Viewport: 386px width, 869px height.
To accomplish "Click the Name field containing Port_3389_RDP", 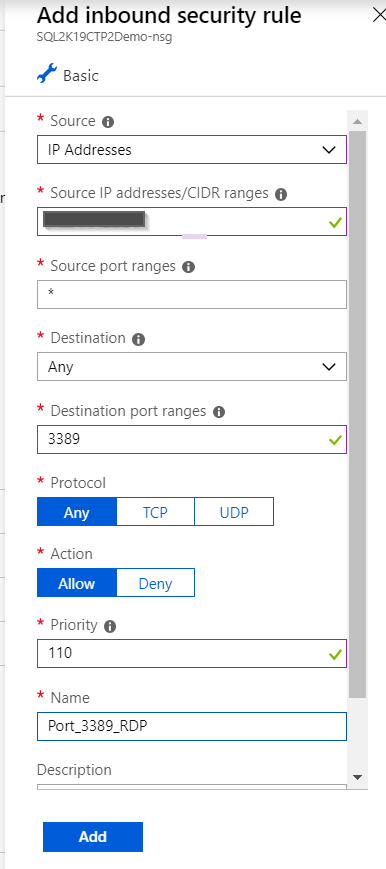I will (192, 726).
